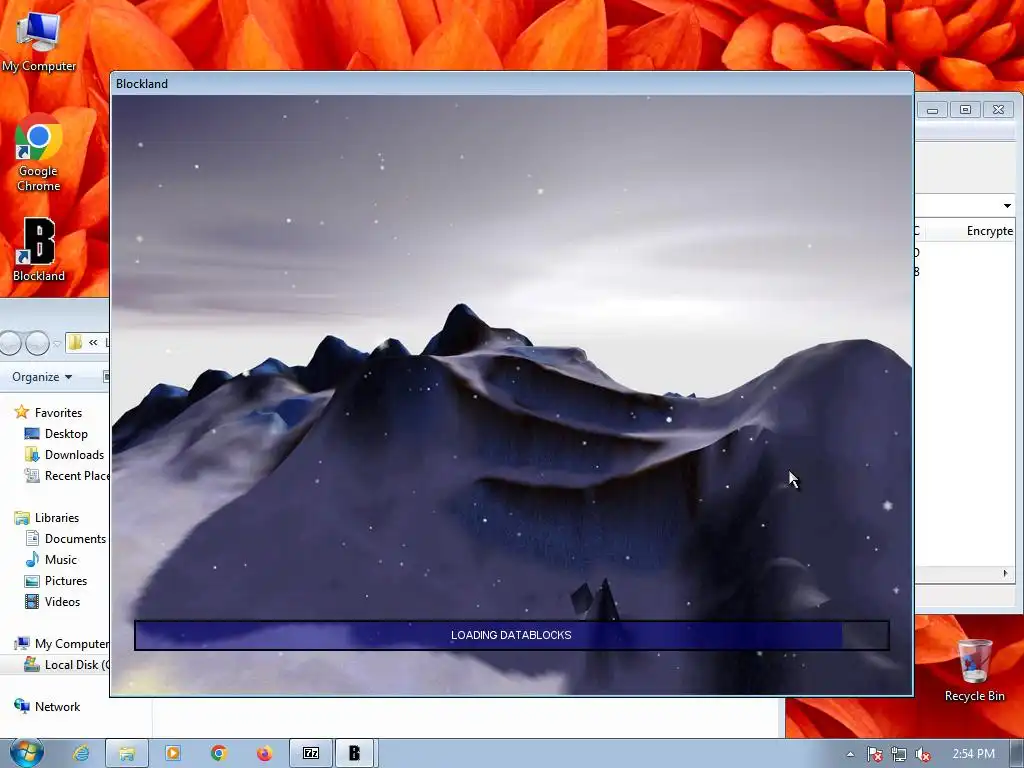Open the Organize menu in Explorer

point(42,377)
